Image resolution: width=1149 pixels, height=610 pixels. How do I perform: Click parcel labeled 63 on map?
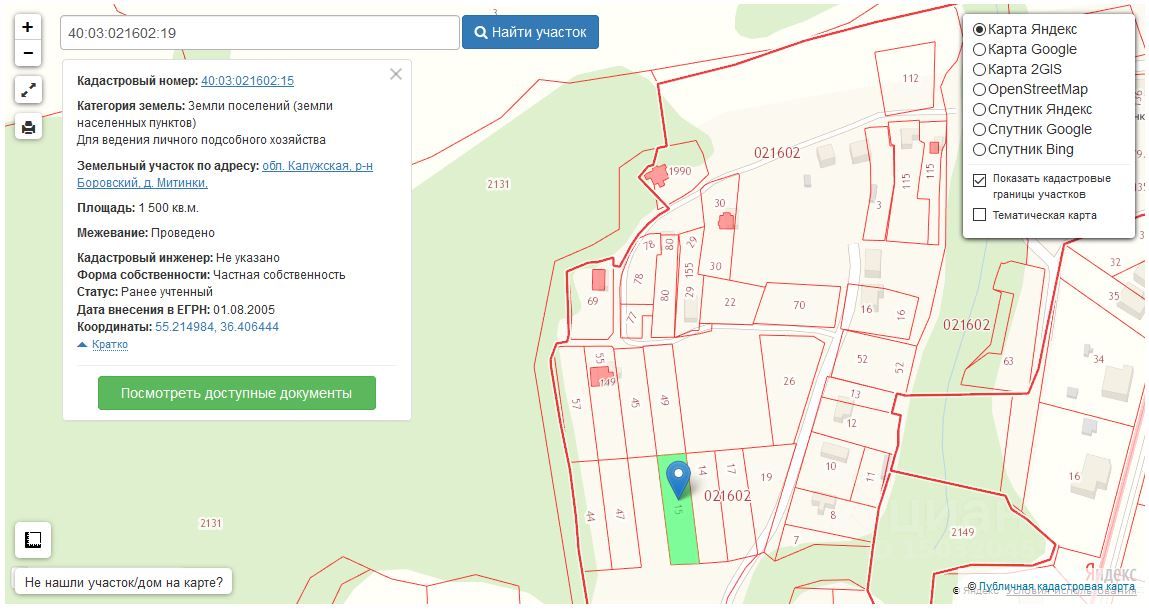tap(1009, 361)
